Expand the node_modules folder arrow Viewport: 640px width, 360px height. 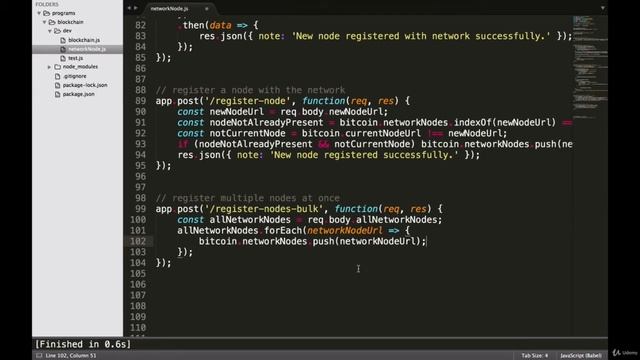pyautogui.click(x=50, y=67)
